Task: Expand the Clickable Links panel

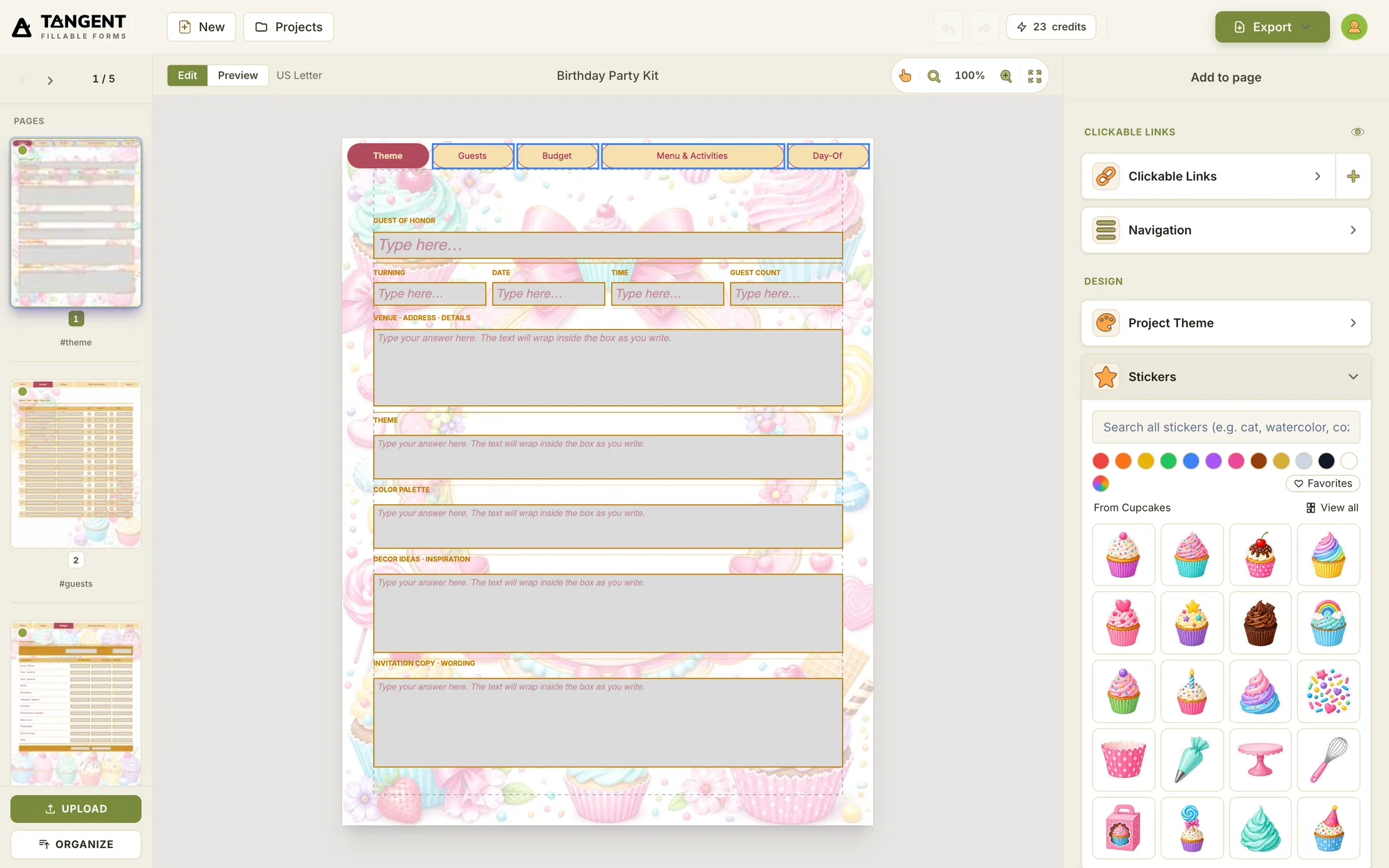Action: pyautogui.click(x=1208, y=176)
